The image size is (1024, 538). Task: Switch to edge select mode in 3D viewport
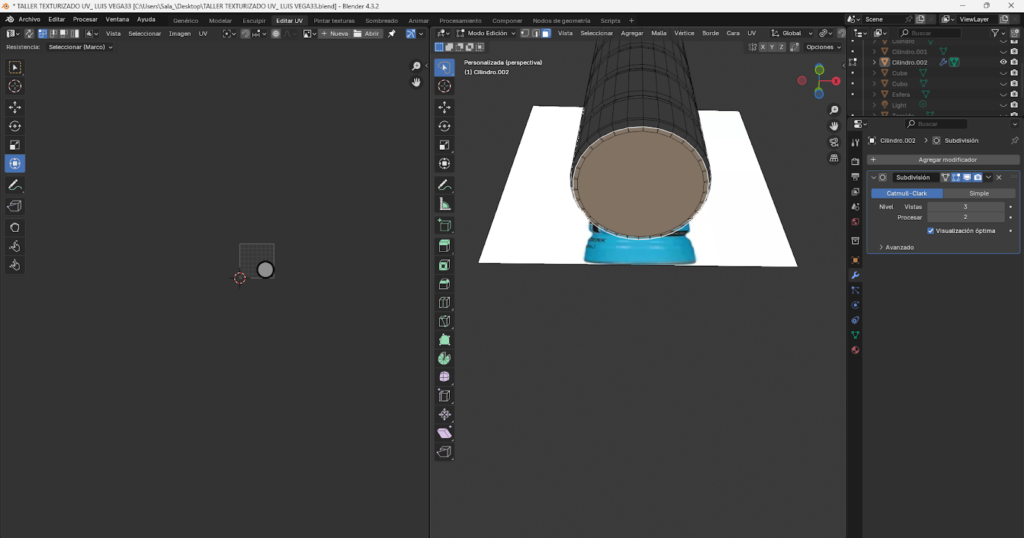536,33
